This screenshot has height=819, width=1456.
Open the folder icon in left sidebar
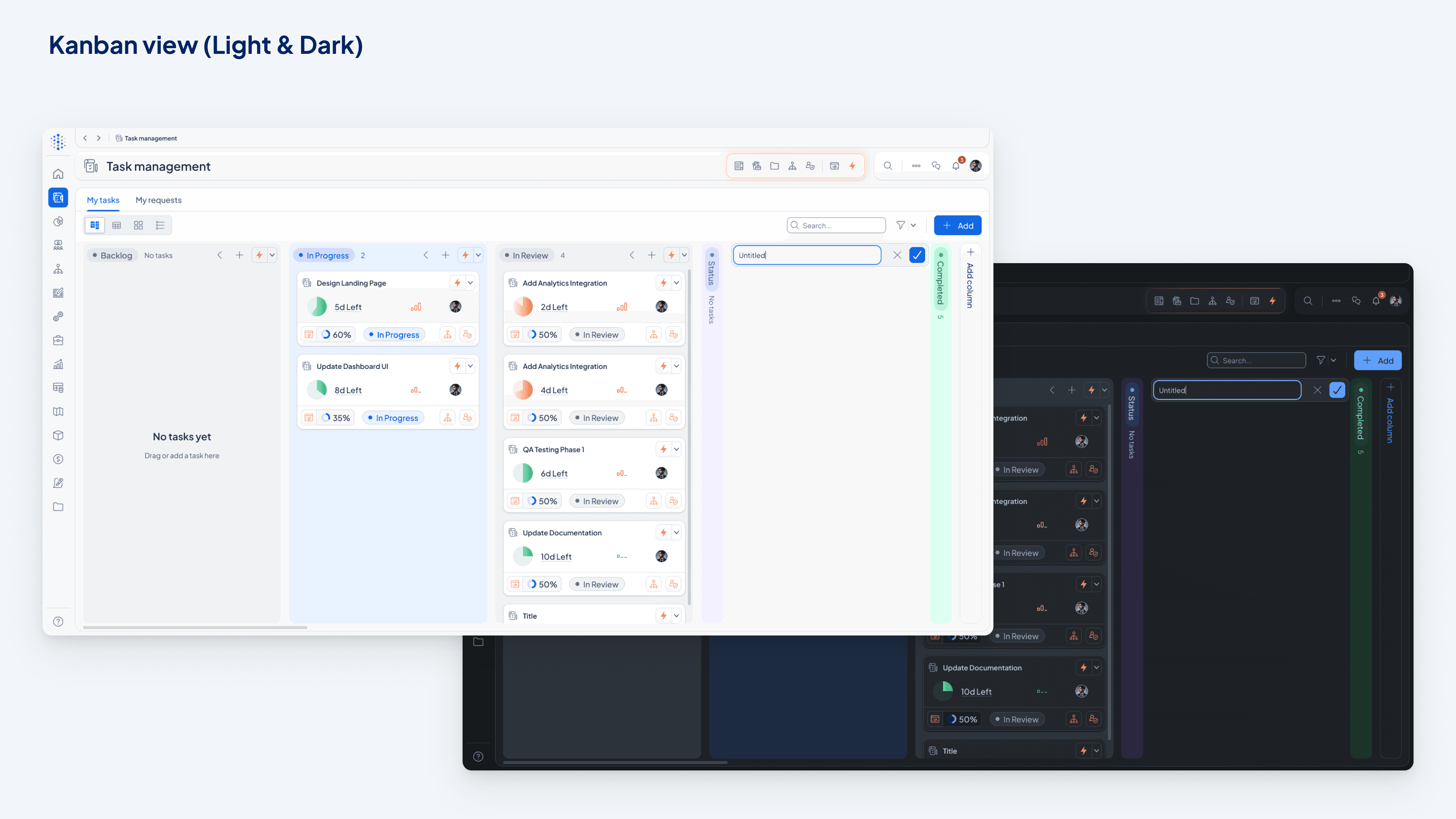pyautogui.click(x=58, y=507)
